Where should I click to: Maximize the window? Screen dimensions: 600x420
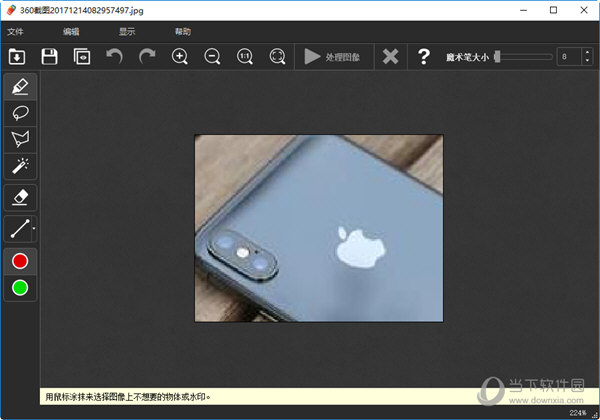pyautogui.click(x=553, y=10)
